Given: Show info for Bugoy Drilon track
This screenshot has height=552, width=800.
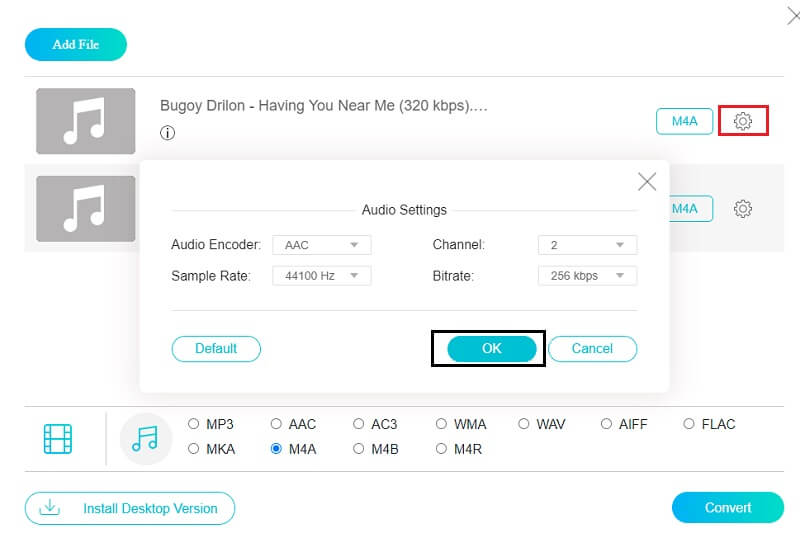Looking at the screenshot, I should [x=168, y=133].
